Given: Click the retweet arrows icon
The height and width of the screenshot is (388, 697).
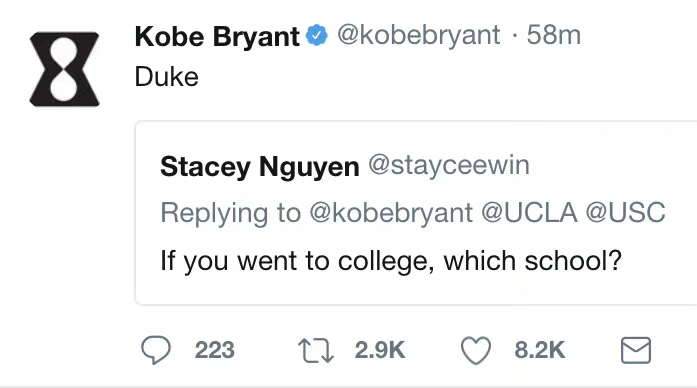Looking at the screenshot, I should click(316, 351).
